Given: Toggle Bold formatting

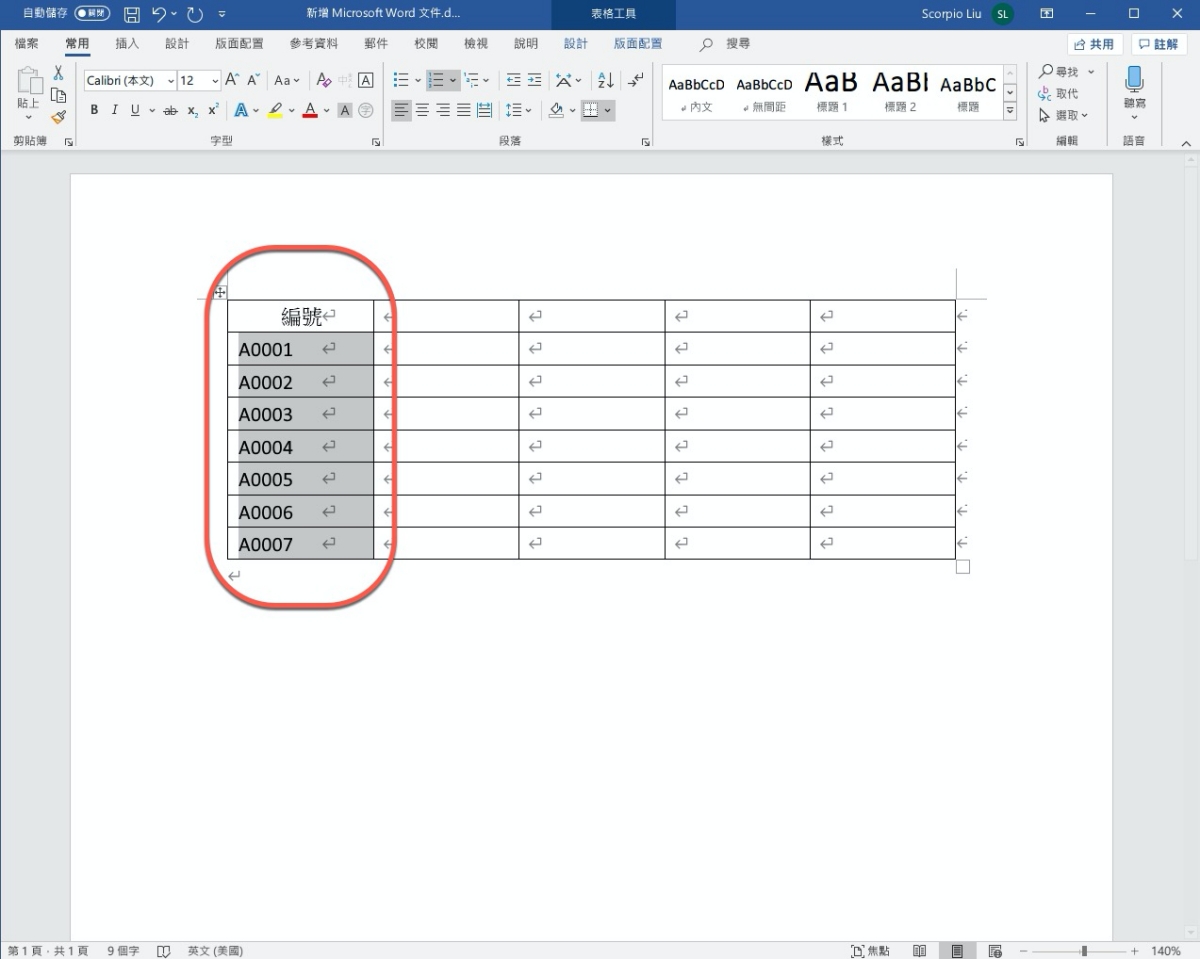Looking at the screenshot, I should tap(94, 110).
